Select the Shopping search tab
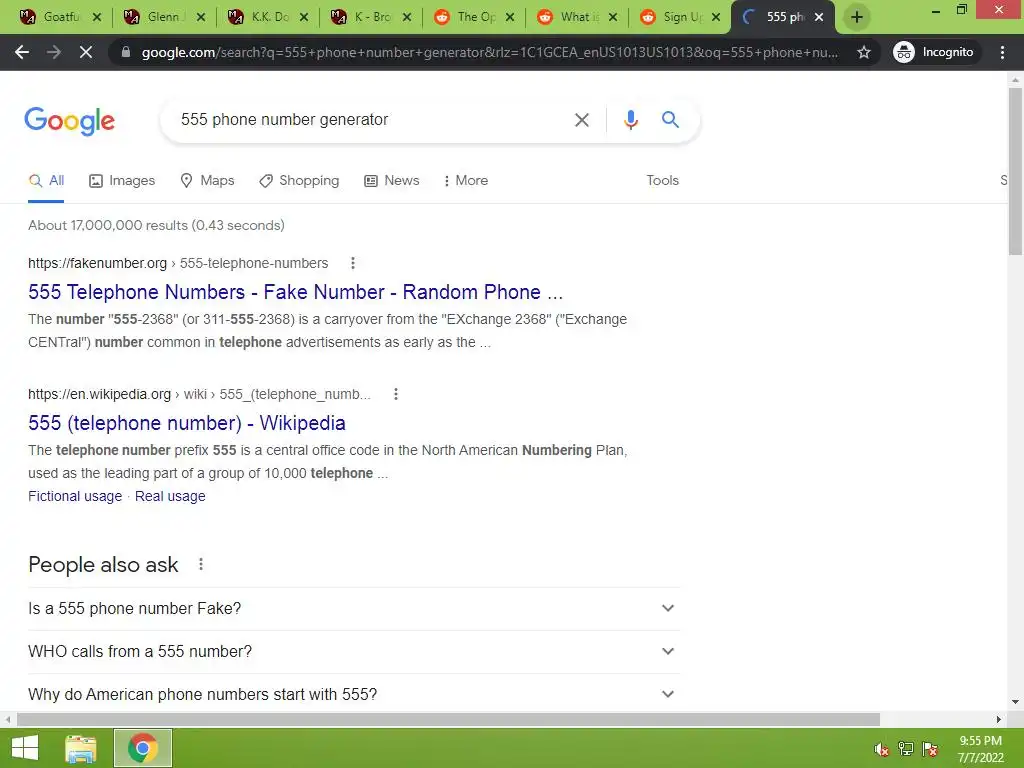1024x768 pixels. point(299,181)
